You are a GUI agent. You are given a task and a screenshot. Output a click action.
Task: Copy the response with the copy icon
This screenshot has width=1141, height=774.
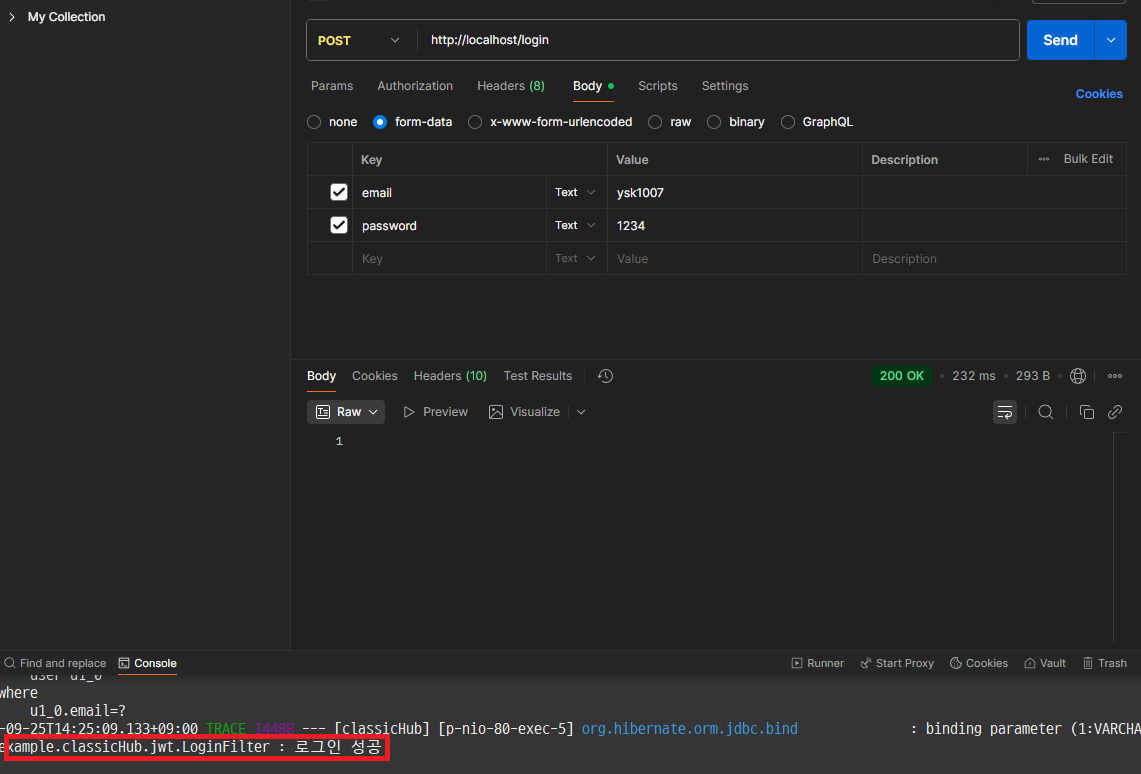click(1086, 412)
